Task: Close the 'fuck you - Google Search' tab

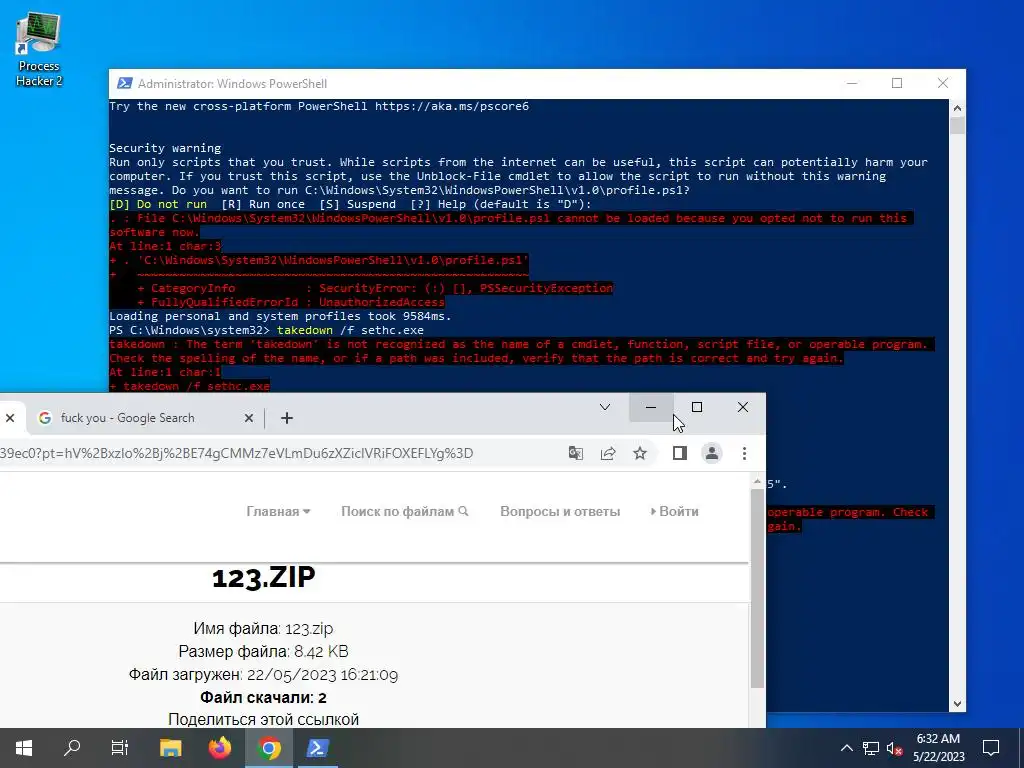Action: click(x=249, y=418)
